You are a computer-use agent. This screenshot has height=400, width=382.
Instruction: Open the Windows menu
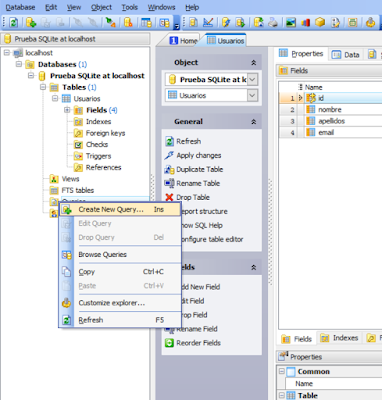coord(161,7)
